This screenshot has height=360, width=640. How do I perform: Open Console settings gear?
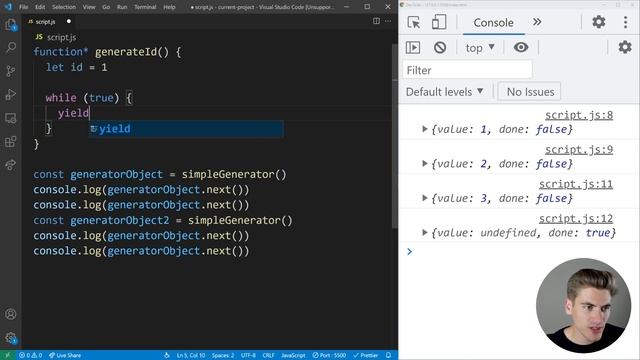point(624,47)
